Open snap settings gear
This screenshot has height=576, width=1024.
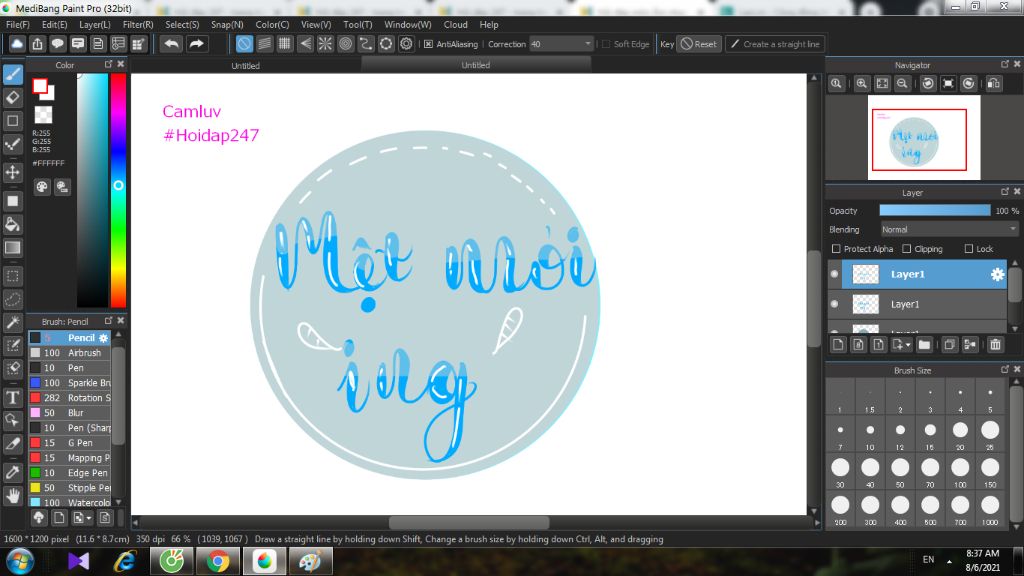pyautogui.click(x=406, y=44)
